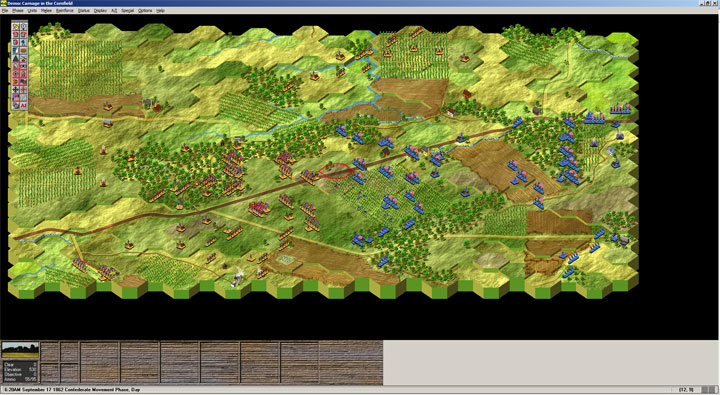Click the lightbulb toolbar icon at top
The height and width of the screenshot is (395, 720).
click(x=23, y=27)
